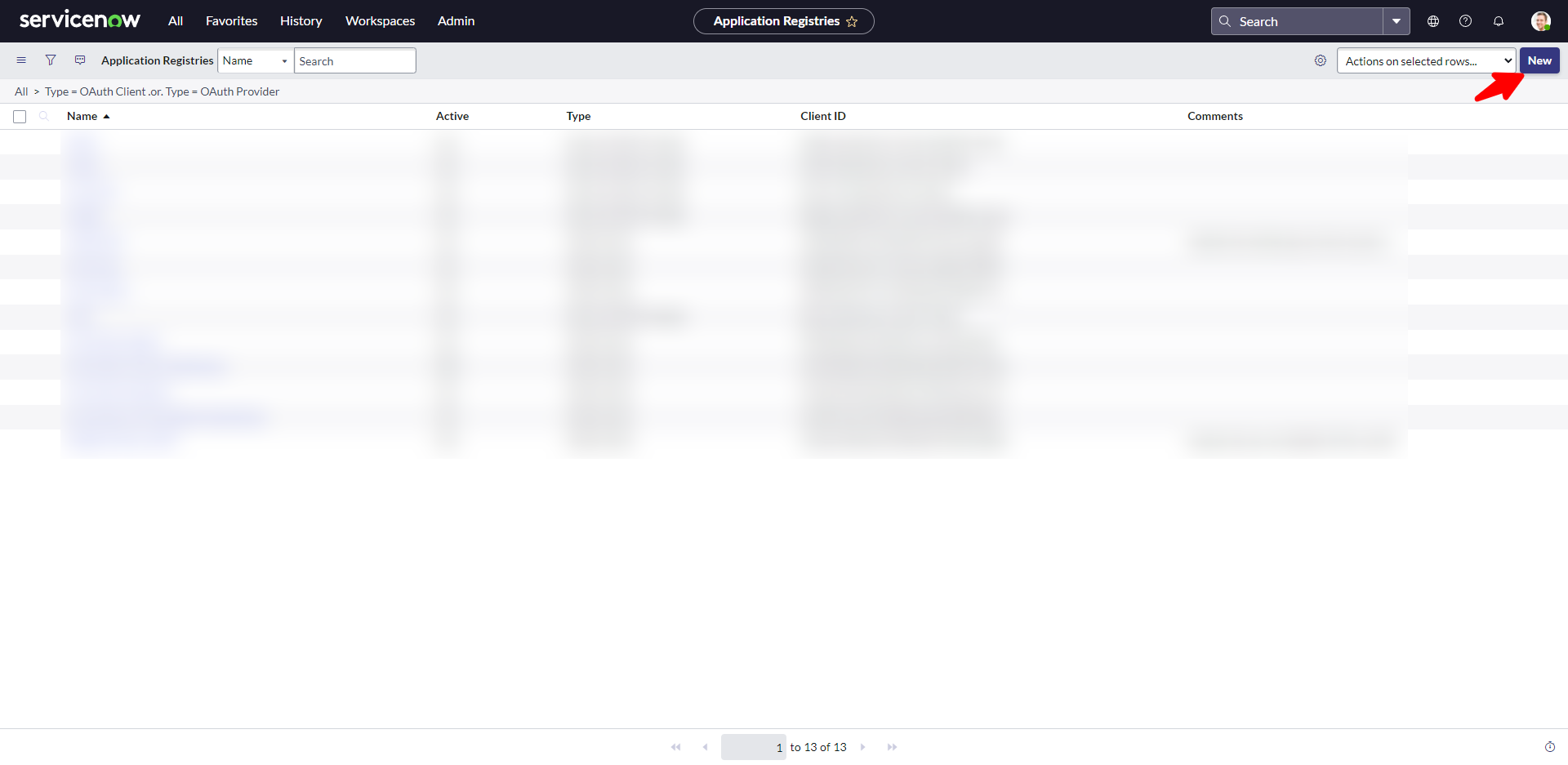Viewport: 1568px width, 765px height.
Task: Sort by the Comments column header
Action: [1215, 116]
